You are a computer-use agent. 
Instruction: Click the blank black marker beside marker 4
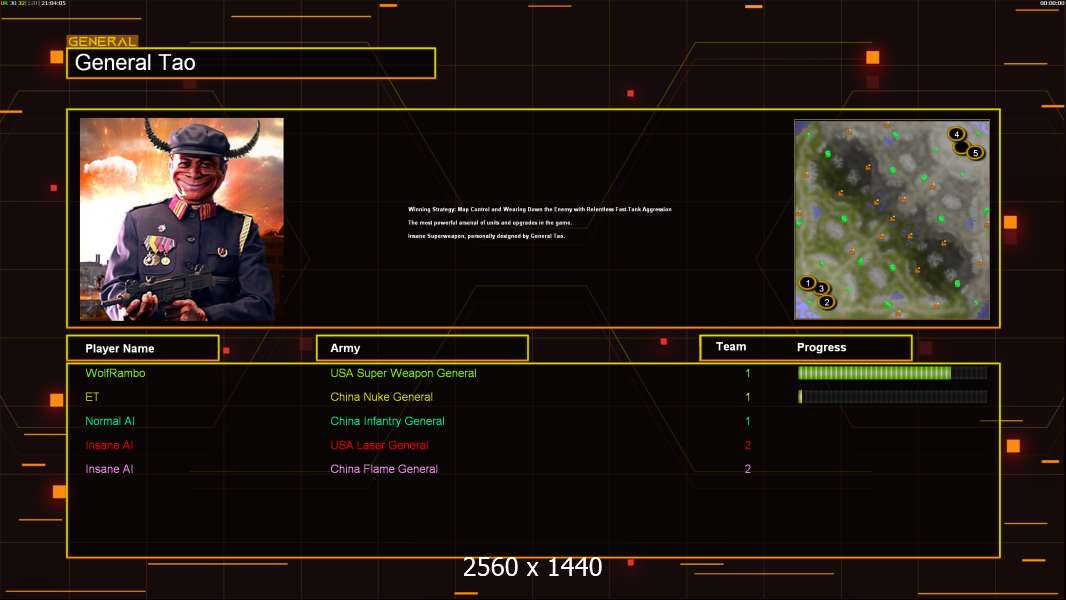click(x=961, y=147)
